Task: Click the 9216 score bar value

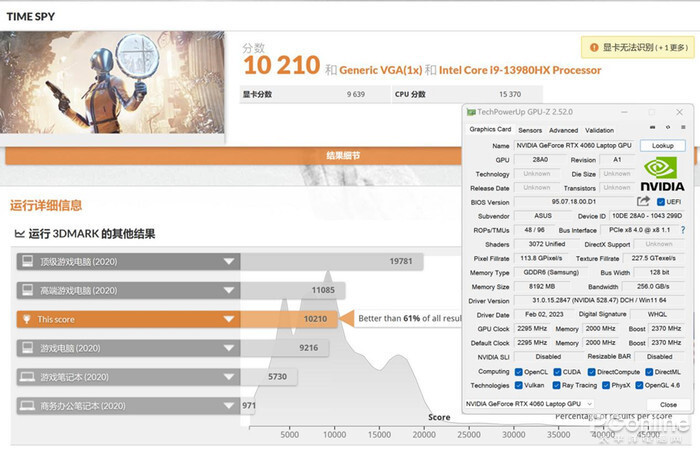Action: (308, 348)
